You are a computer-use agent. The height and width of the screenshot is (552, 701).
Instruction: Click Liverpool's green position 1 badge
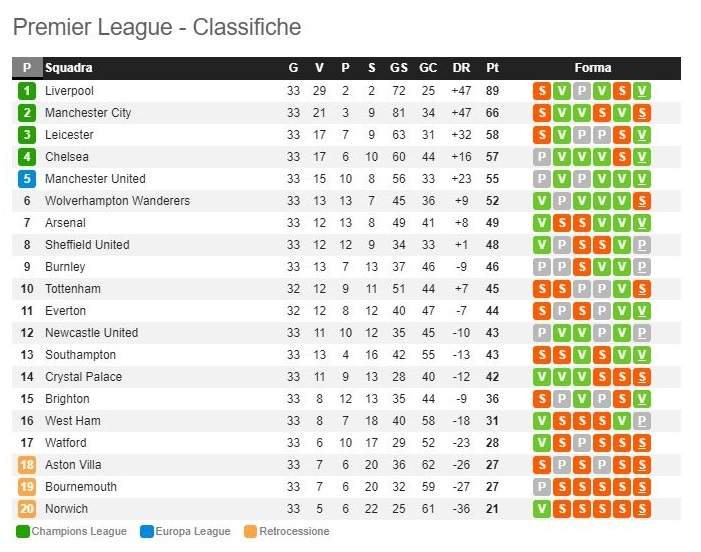(27, 91)
